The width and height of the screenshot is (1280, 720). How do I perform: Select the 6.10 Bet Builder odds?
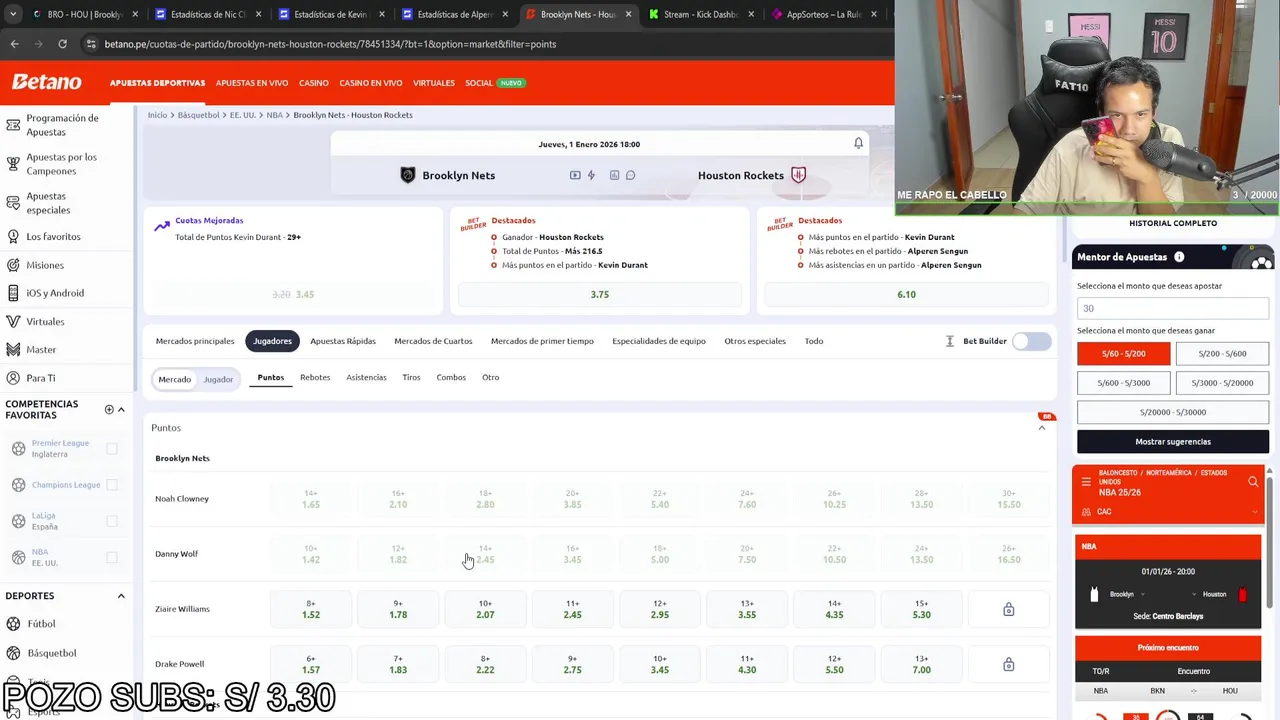point(906,294)
